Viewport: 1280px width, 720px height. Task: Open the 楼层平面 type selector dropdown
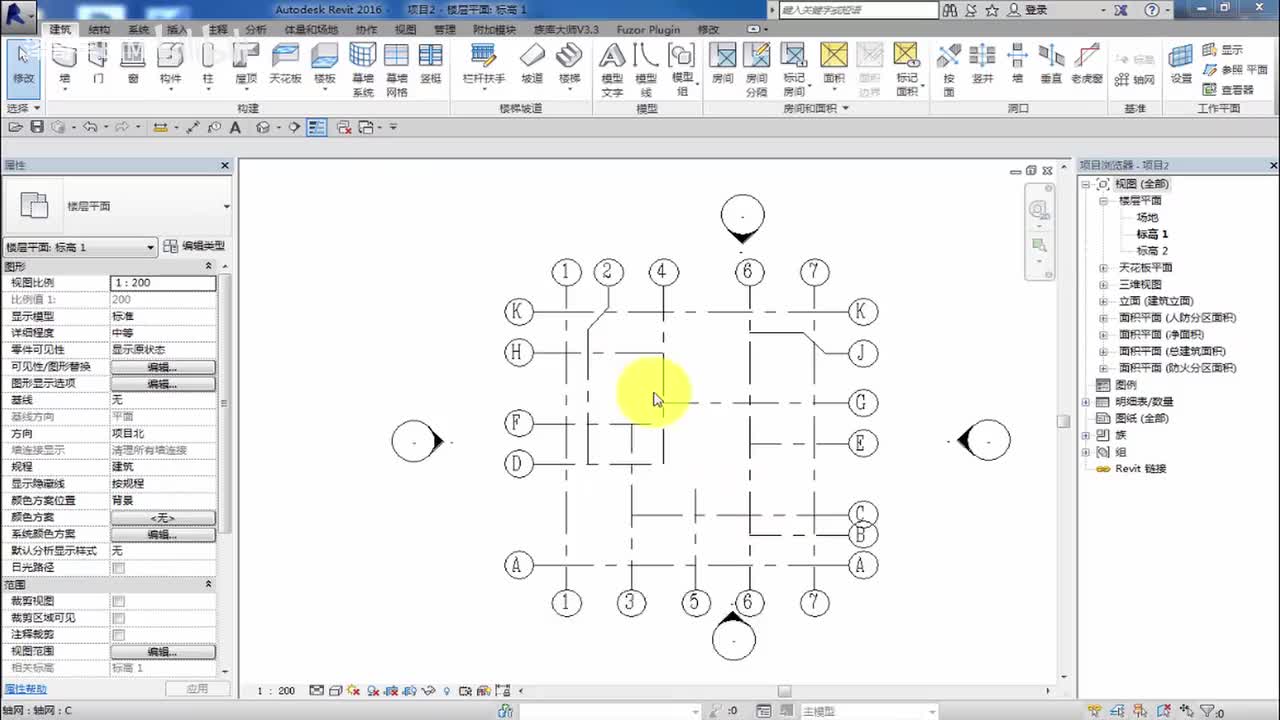[x=116, y=206]
